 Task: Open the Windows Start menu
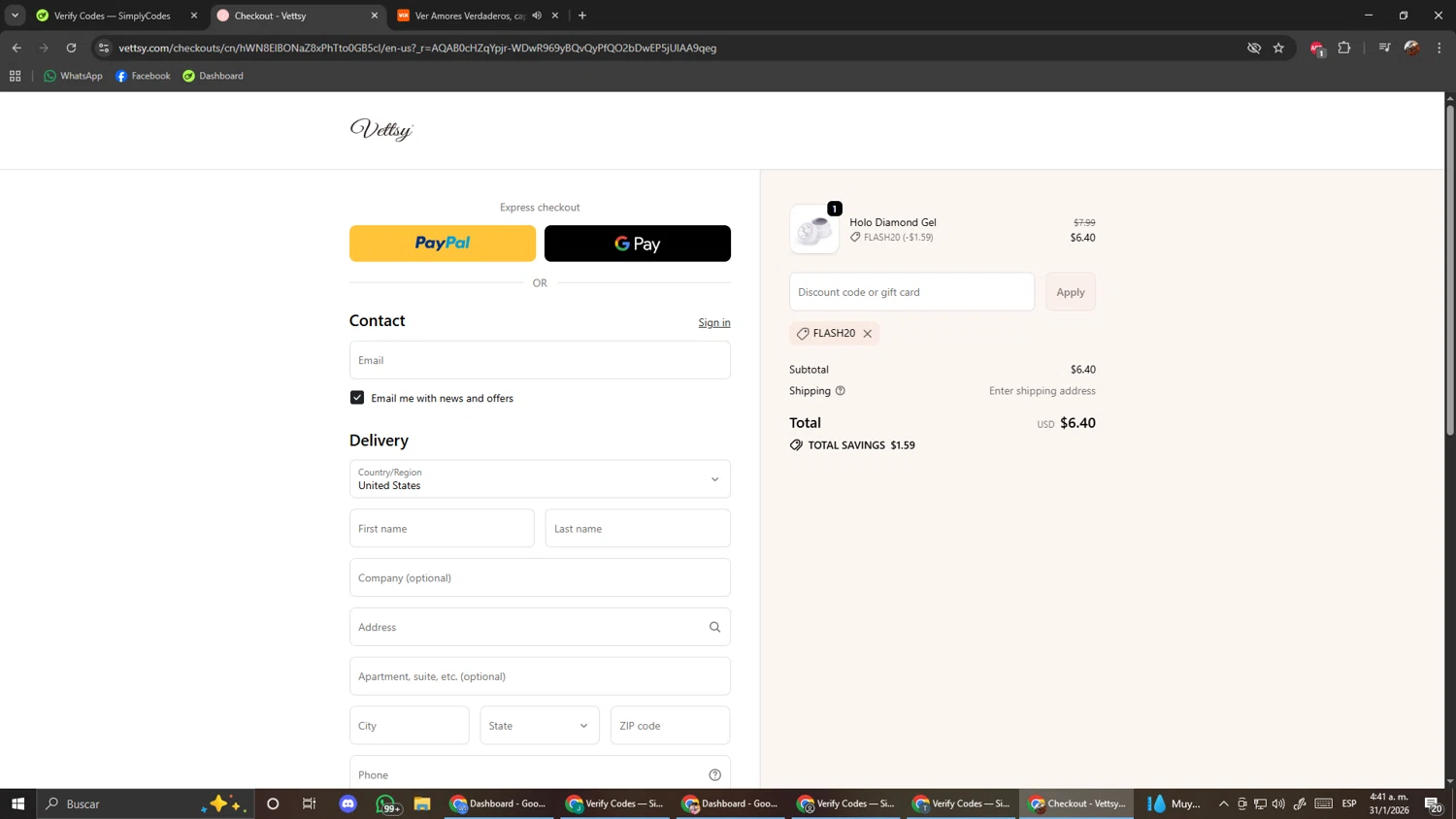17,803
